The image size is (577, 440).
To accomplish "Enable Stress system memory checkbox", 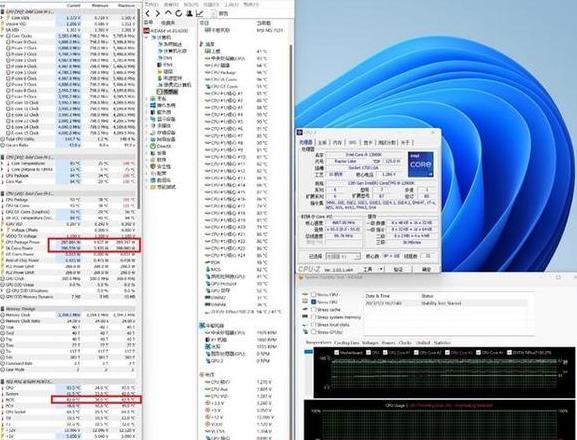I will 314,317.
